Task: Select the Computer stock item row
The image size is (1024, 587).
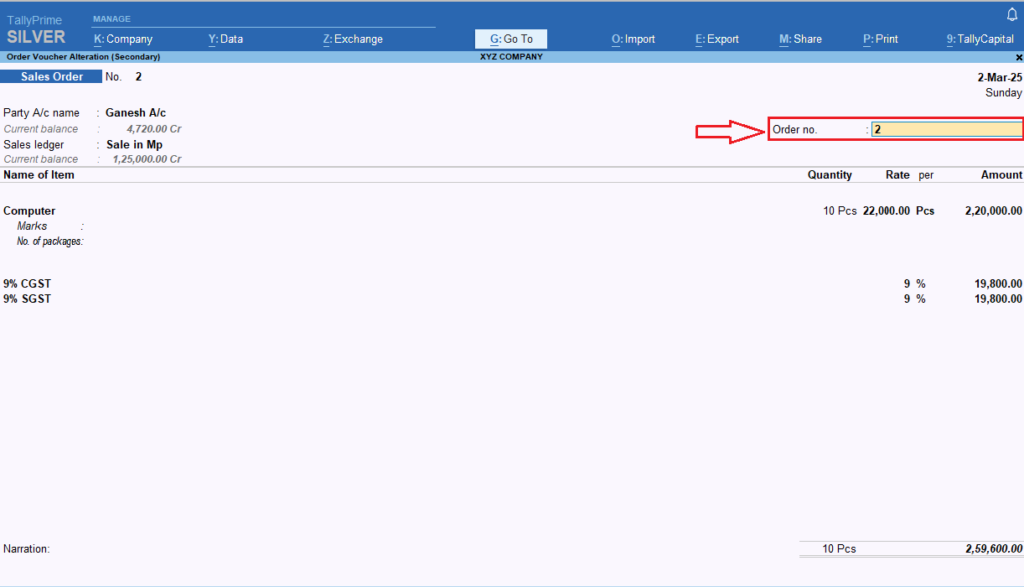Action: pos(512,211)
